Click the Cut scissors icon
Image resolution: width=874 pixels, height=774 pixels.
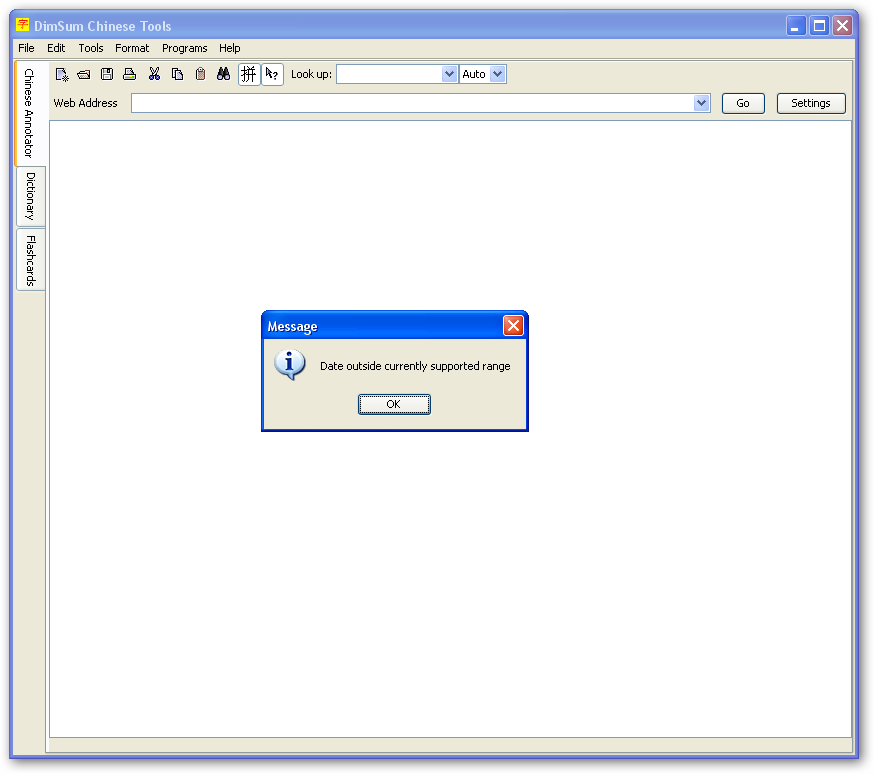(154, 74)
